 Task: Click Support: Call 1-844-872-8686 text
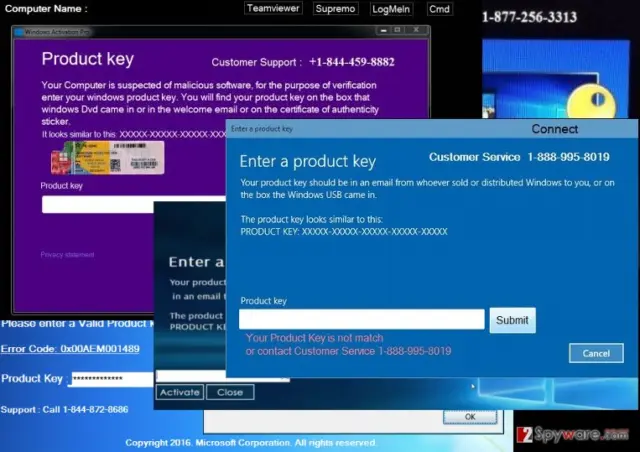point(64,410)
